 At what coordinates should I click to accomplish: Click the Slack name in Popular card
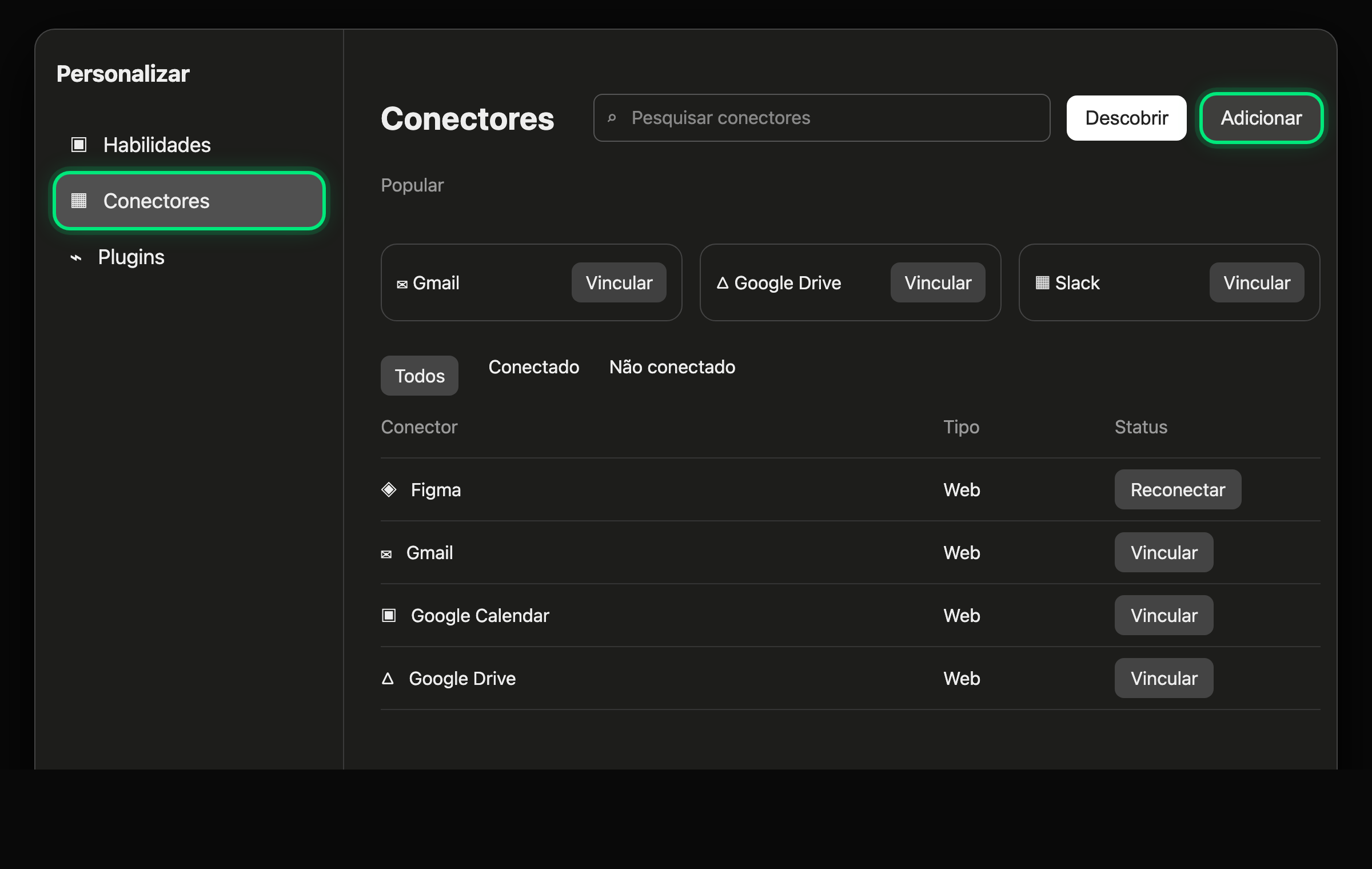(1077, 282)
